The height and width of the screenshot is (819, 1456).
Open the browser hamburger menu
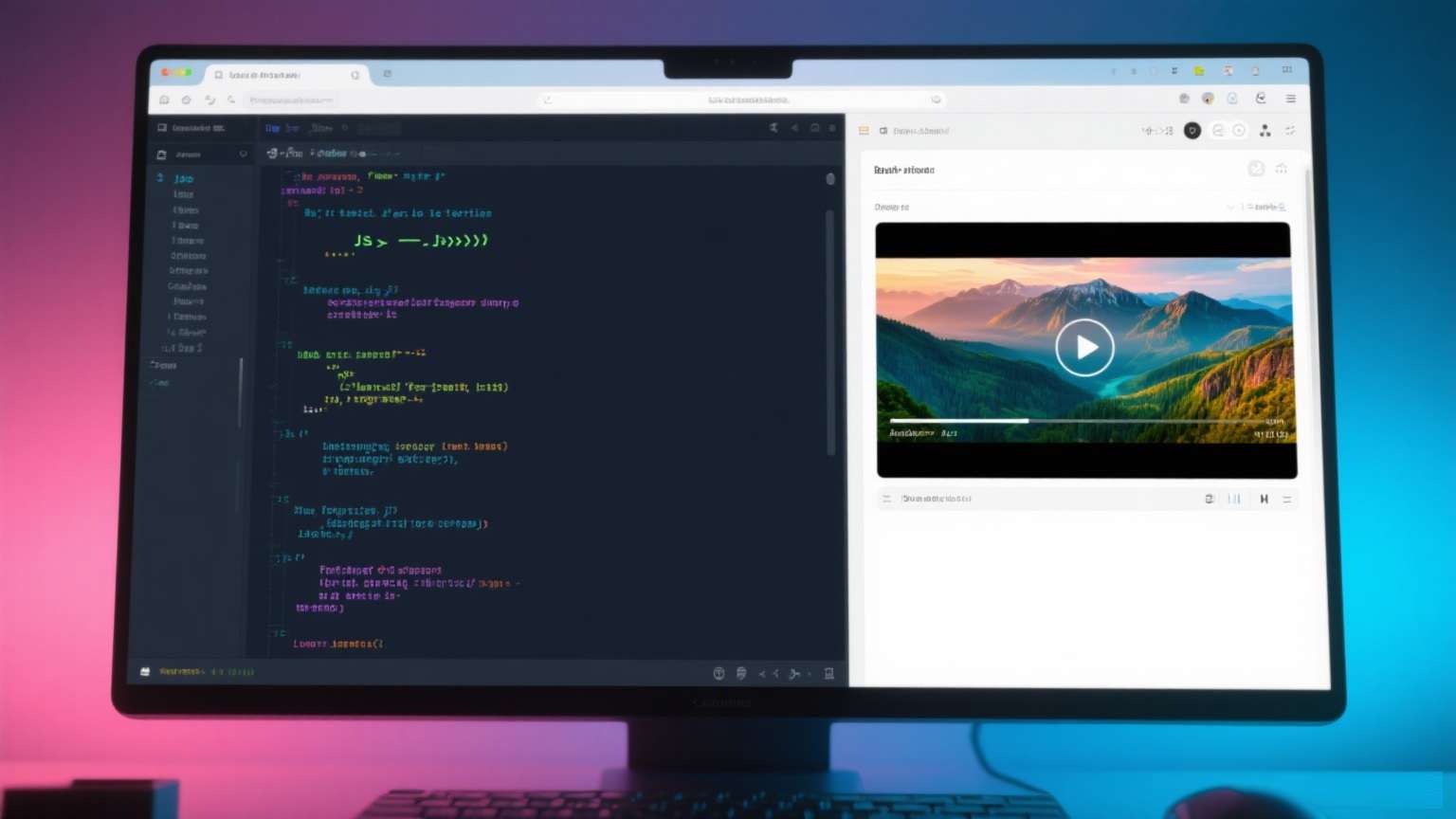(1290, 99)
